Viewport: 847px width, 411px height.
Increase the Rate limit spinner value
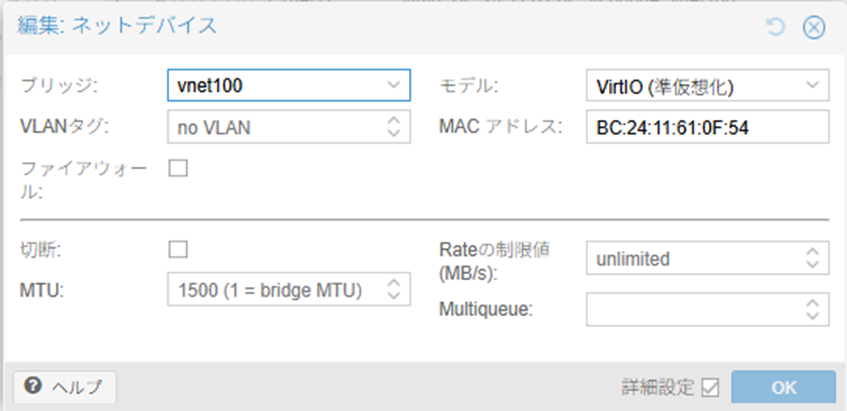812,253
